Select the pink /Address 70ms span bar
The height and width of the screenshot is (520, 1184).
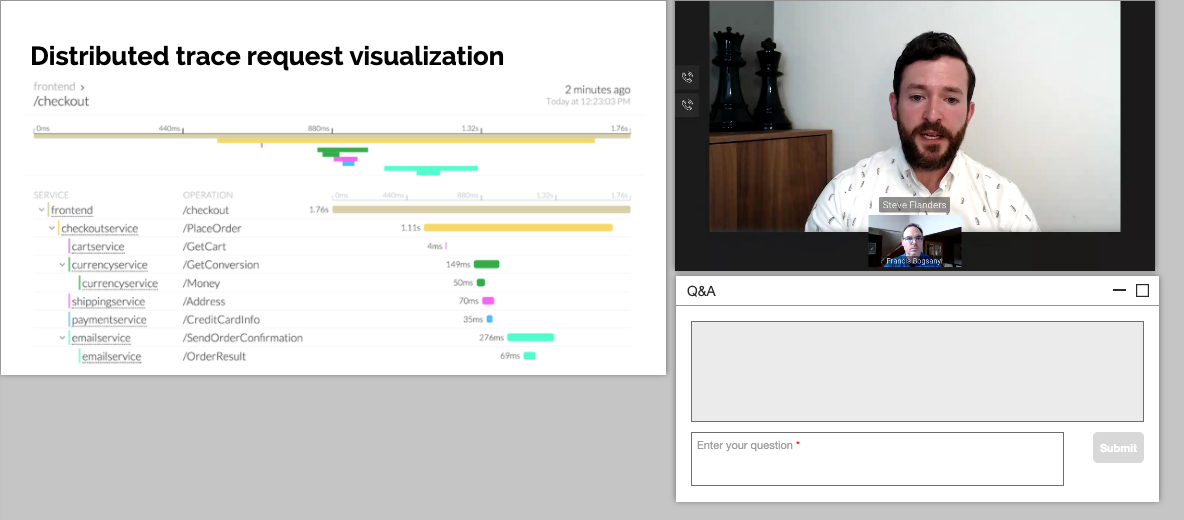[x=488, y=301]
